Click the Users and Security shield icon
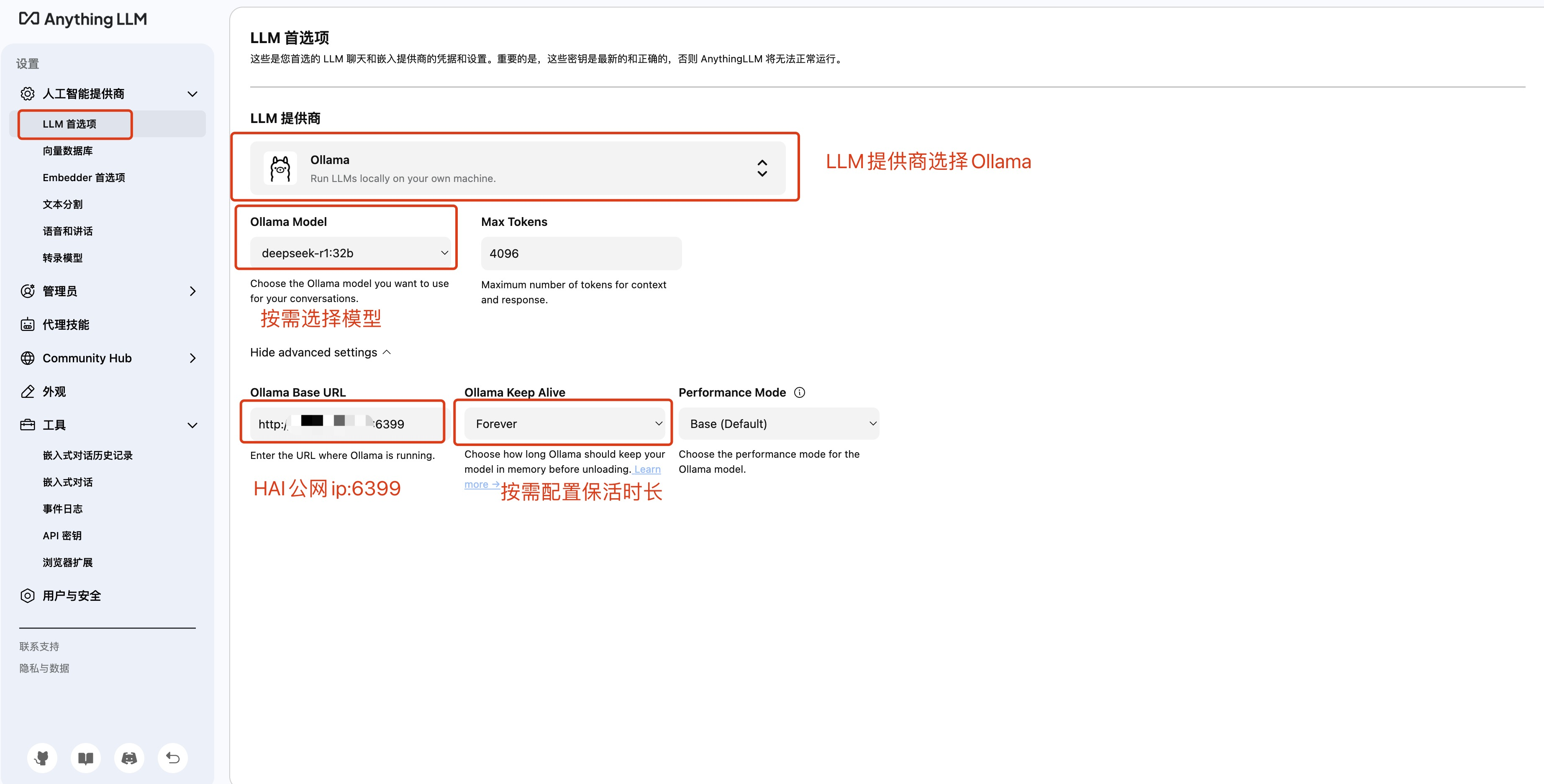This screenshot has height=784, width=1544. [x=28, y=595]
